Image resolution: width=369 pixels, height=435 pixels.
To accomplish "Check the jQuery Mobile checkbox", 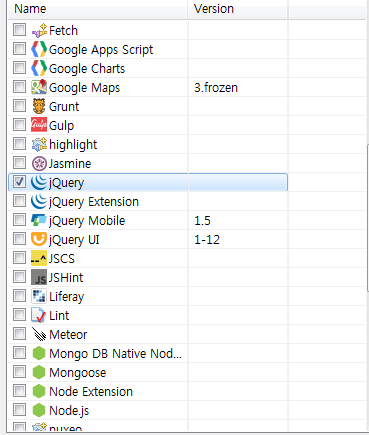I will pyautogui.click(x=19, y=220).
